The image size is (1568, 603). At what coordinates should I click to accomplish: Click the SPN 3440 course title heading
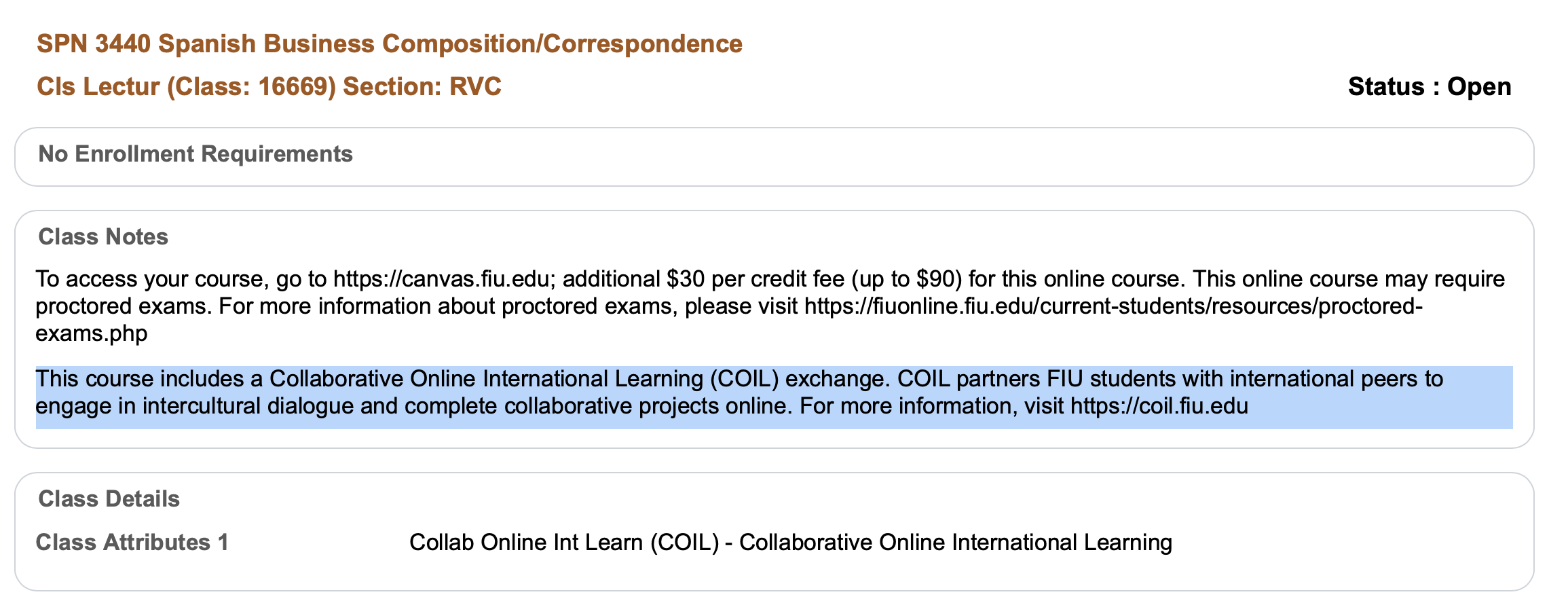point(390,43)
